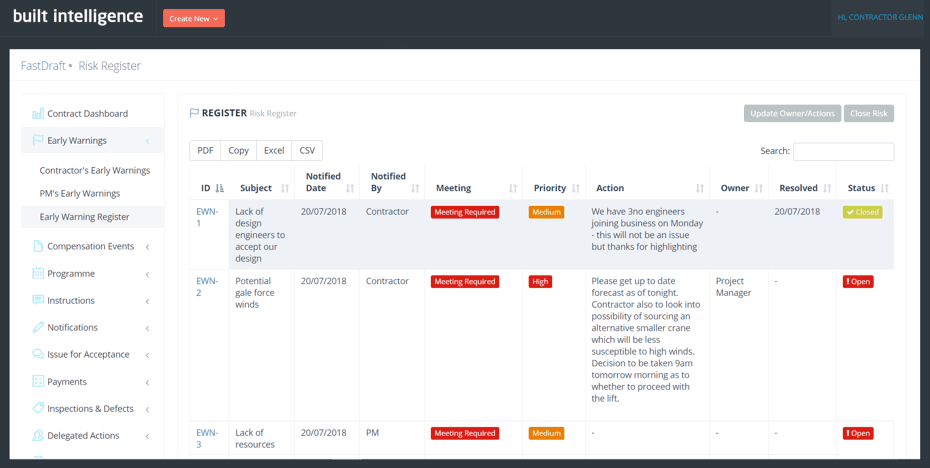Click the Notifications pencil icon
930x468 pixels.
click(x=38, y=327)
